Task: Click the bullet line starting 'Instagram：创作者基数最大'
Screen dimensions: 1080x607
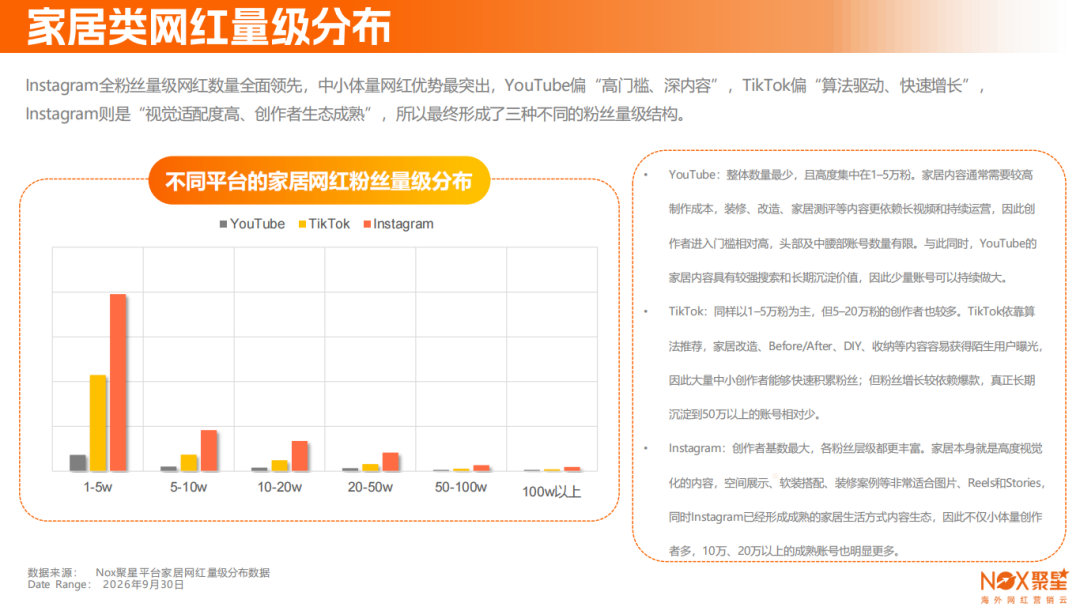Action: (855, 449)
